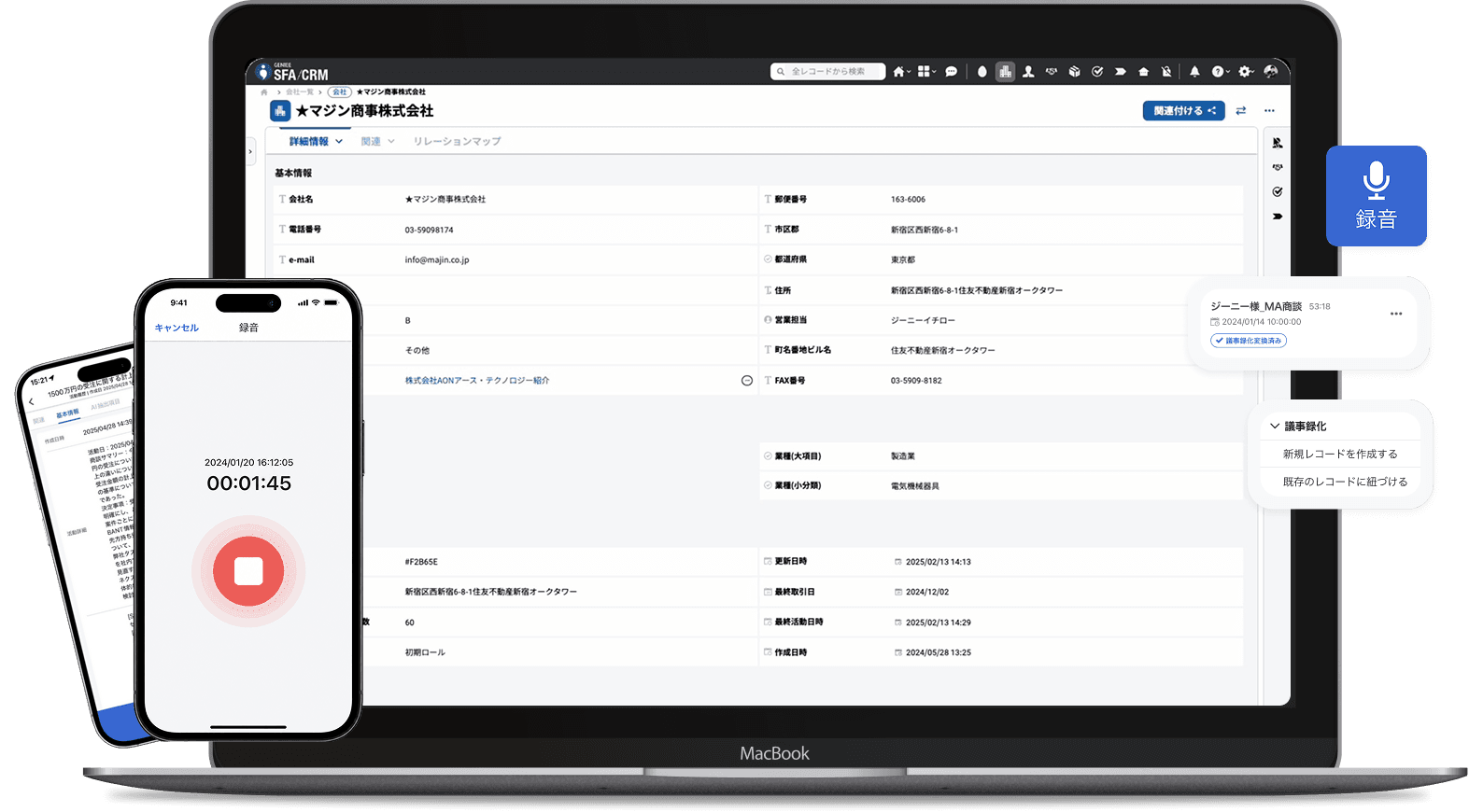Open the chat speech bubble icon
Viewport: 1469px width, 812px height.
click(951, 72)
